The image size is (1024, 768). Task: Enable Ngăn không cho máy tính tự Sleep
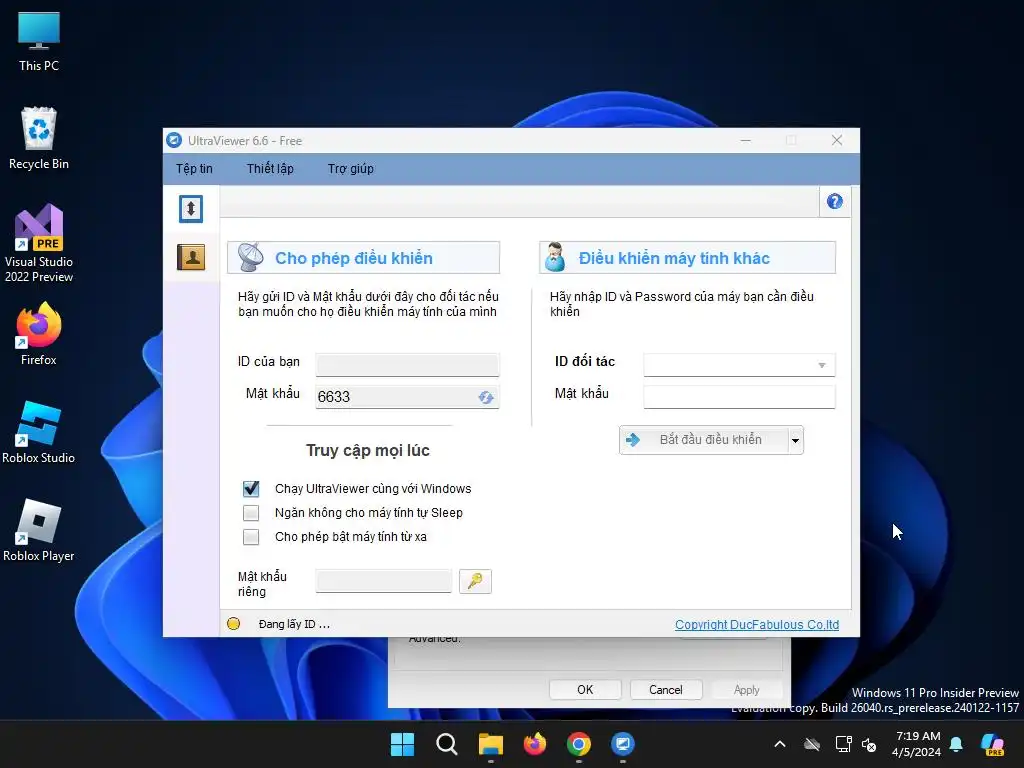point(251,513)
